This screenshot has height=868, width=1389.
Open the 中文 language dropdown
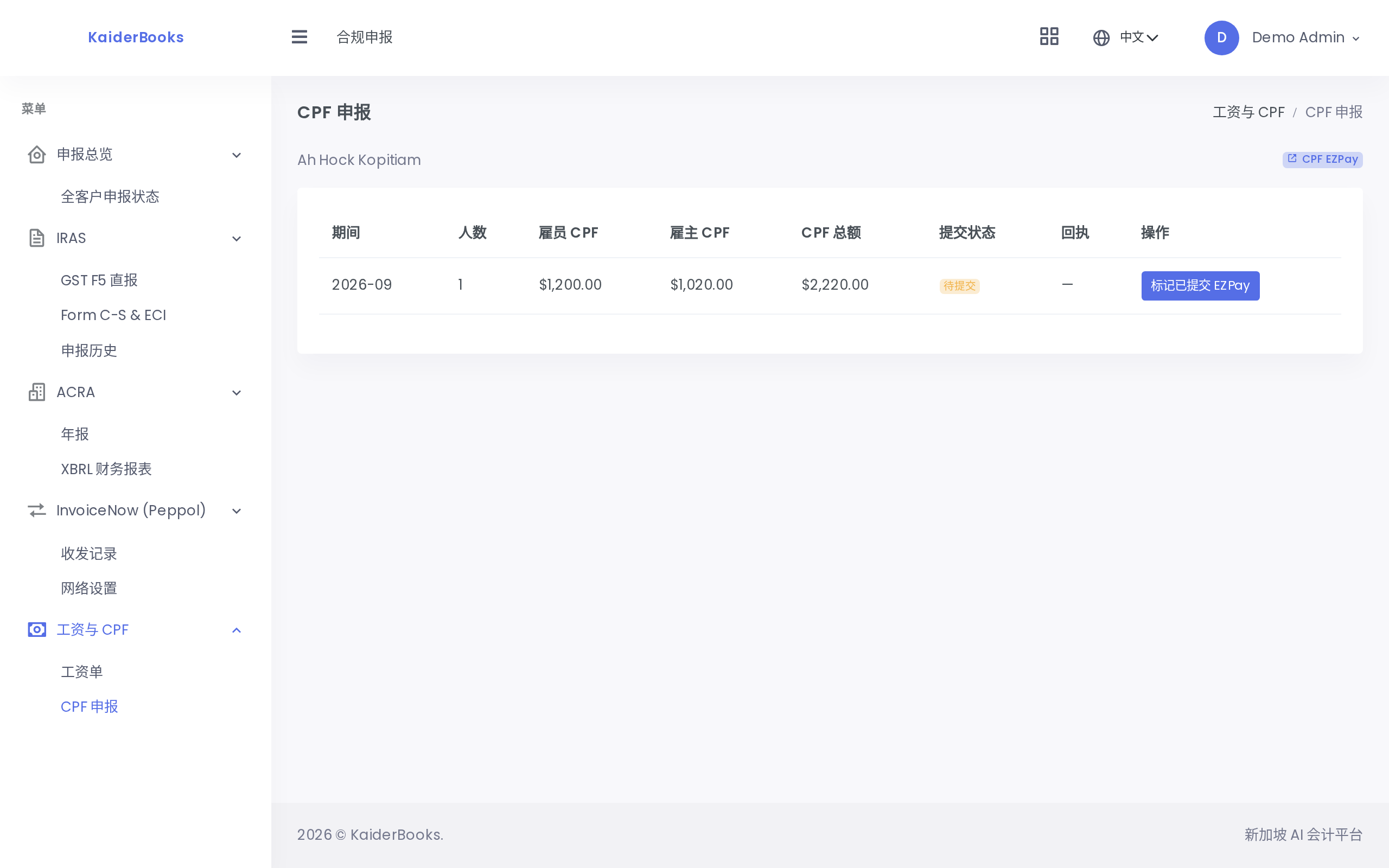(1139, 38)
